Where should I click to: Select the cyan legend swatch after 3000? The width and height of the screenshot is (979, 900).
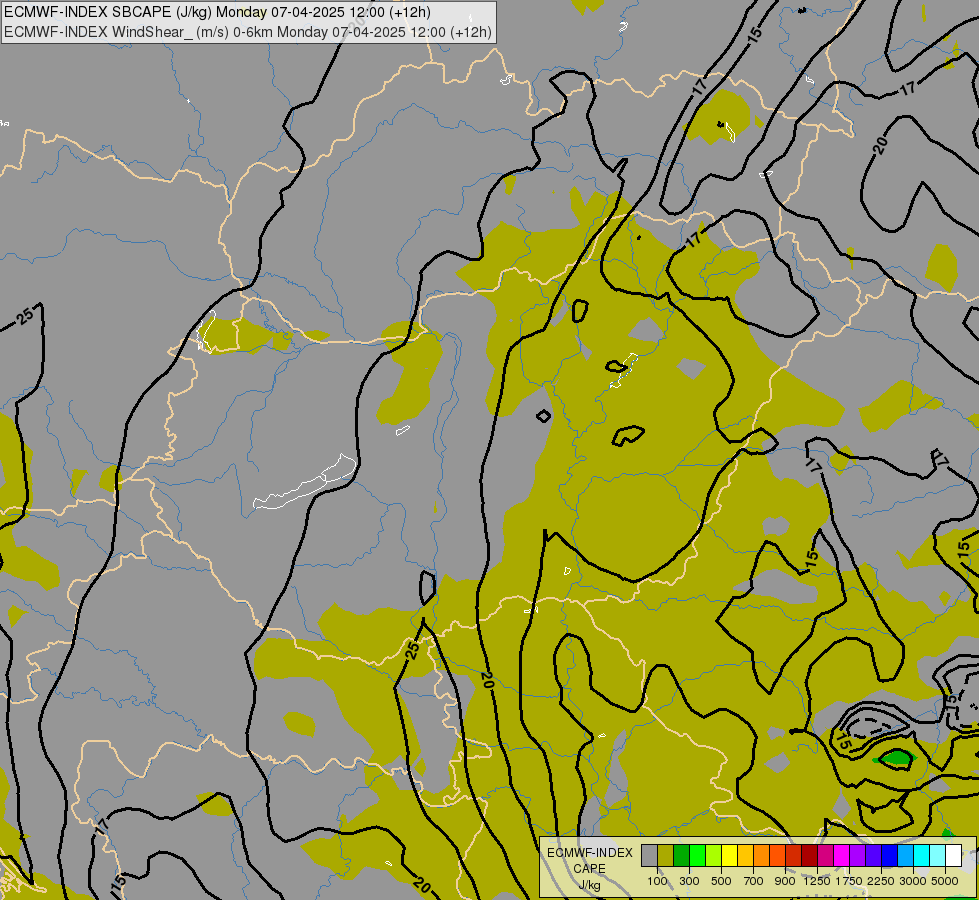(x=922, y=856)
